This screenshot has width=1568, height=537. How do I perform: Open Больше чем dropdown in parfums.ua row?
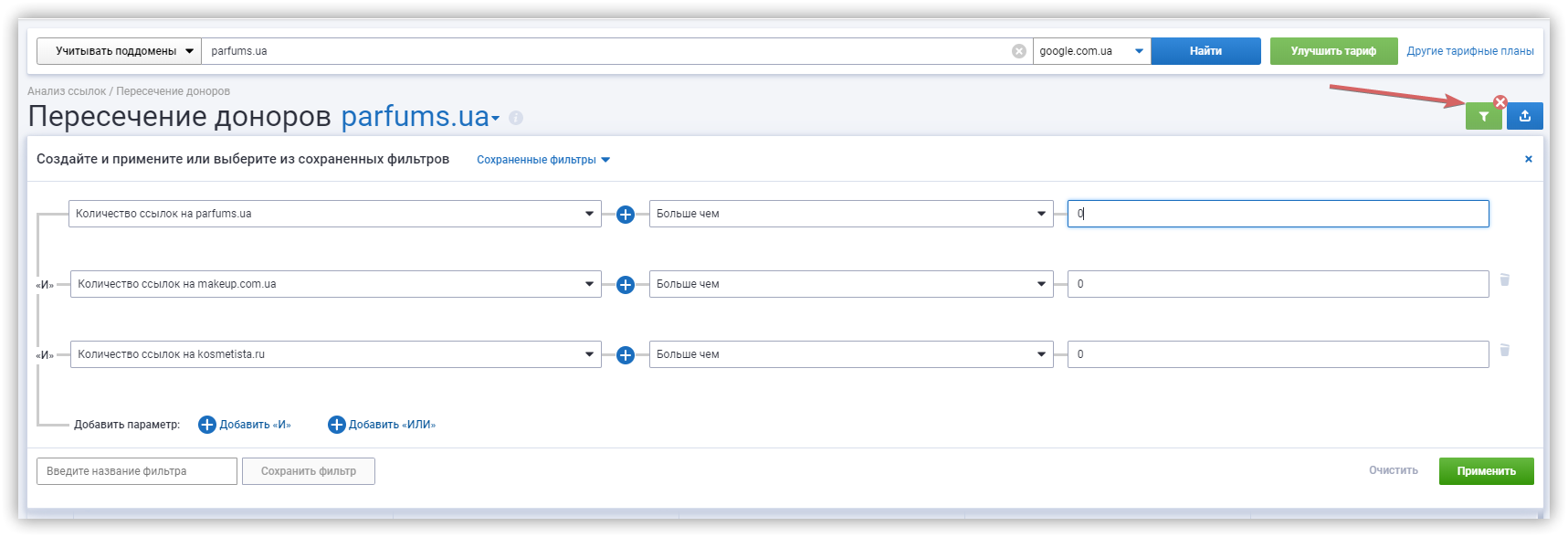851,214
